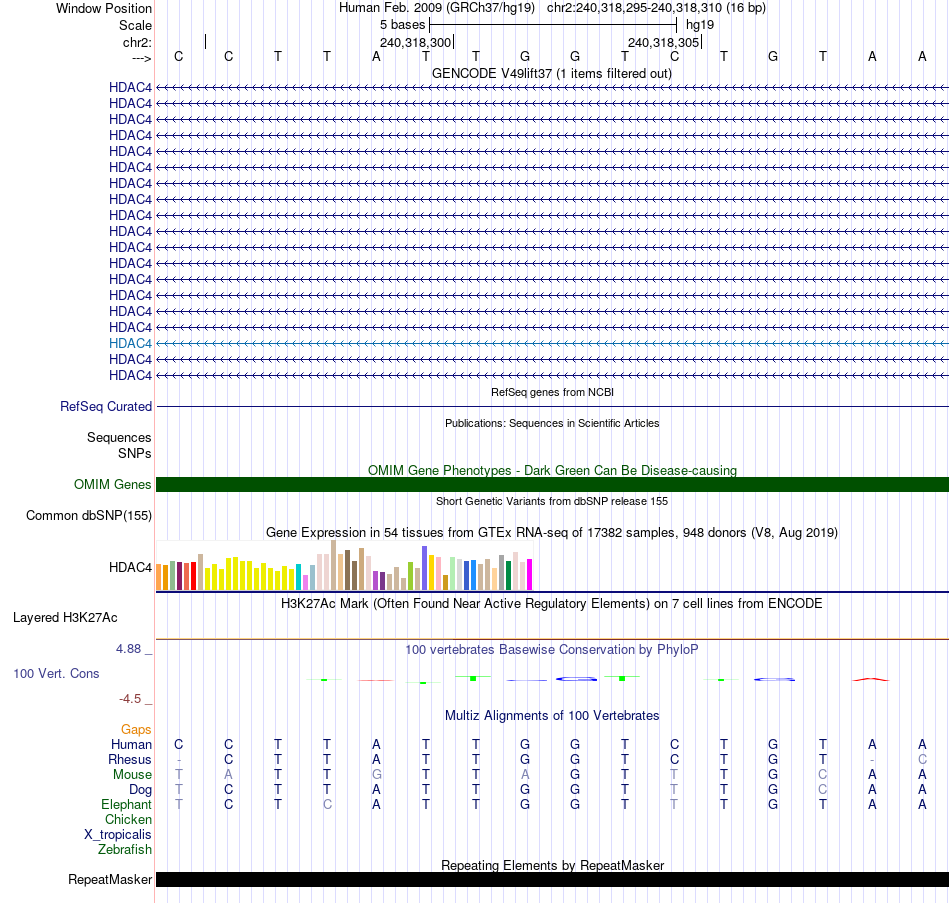Open H3K27Ac Mark ENCODE track title
This screenshot has height=903, width=950.
[552, 604]
